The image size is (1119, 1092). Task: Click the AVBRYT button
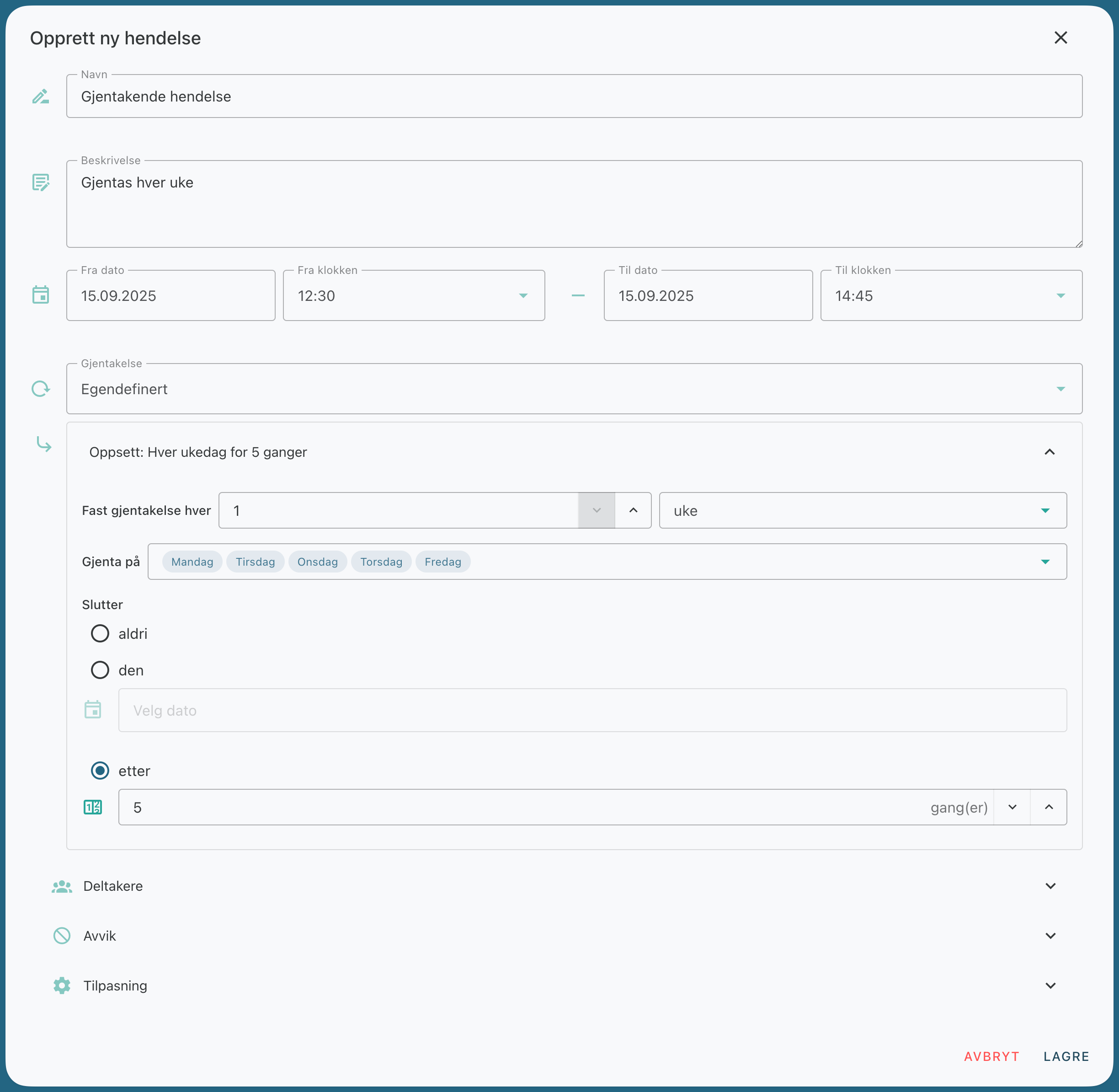[x=991, y=1056]
